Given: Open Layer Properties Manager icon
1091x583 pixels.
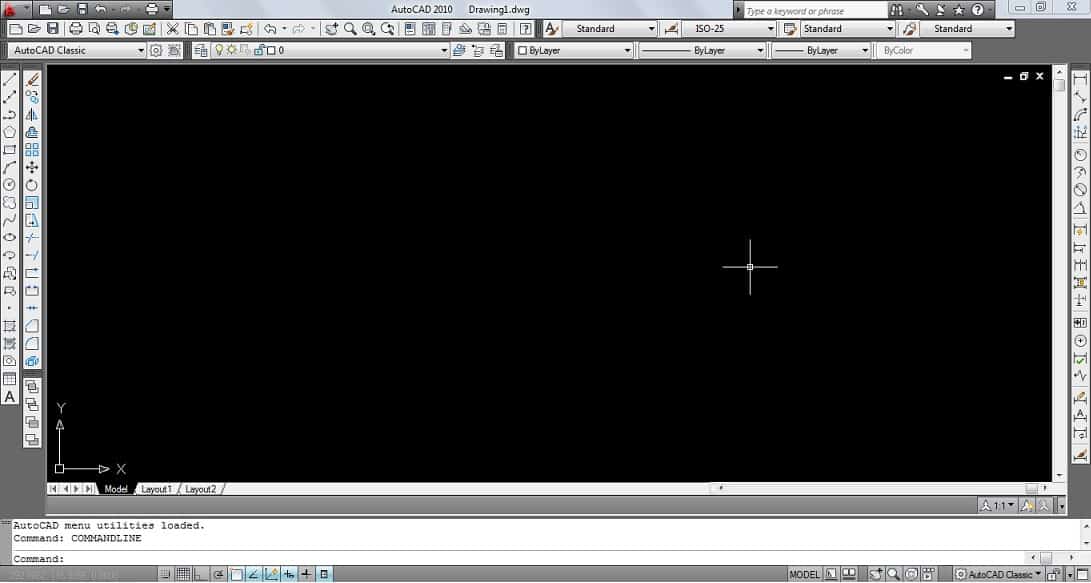Looking at the screenshot, I should pos(201,50).
